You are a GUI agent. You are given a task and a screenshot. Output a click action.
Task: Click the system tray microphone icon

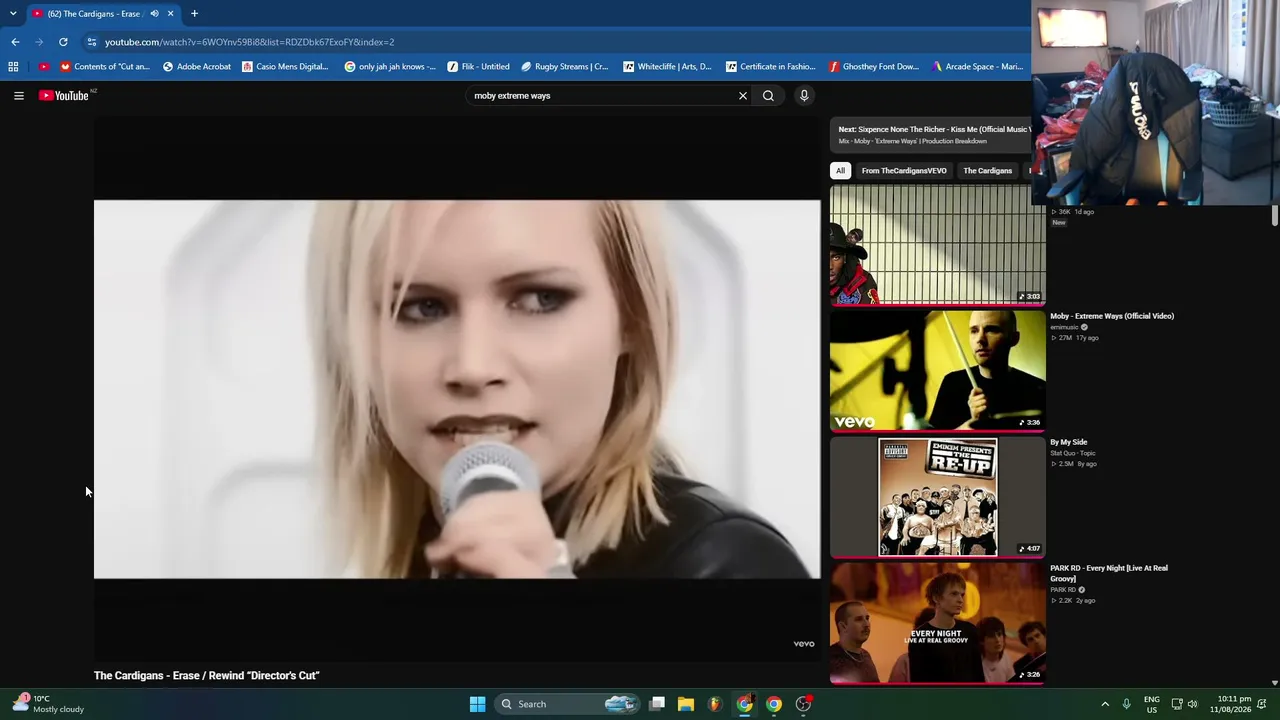coord(1126,704)
